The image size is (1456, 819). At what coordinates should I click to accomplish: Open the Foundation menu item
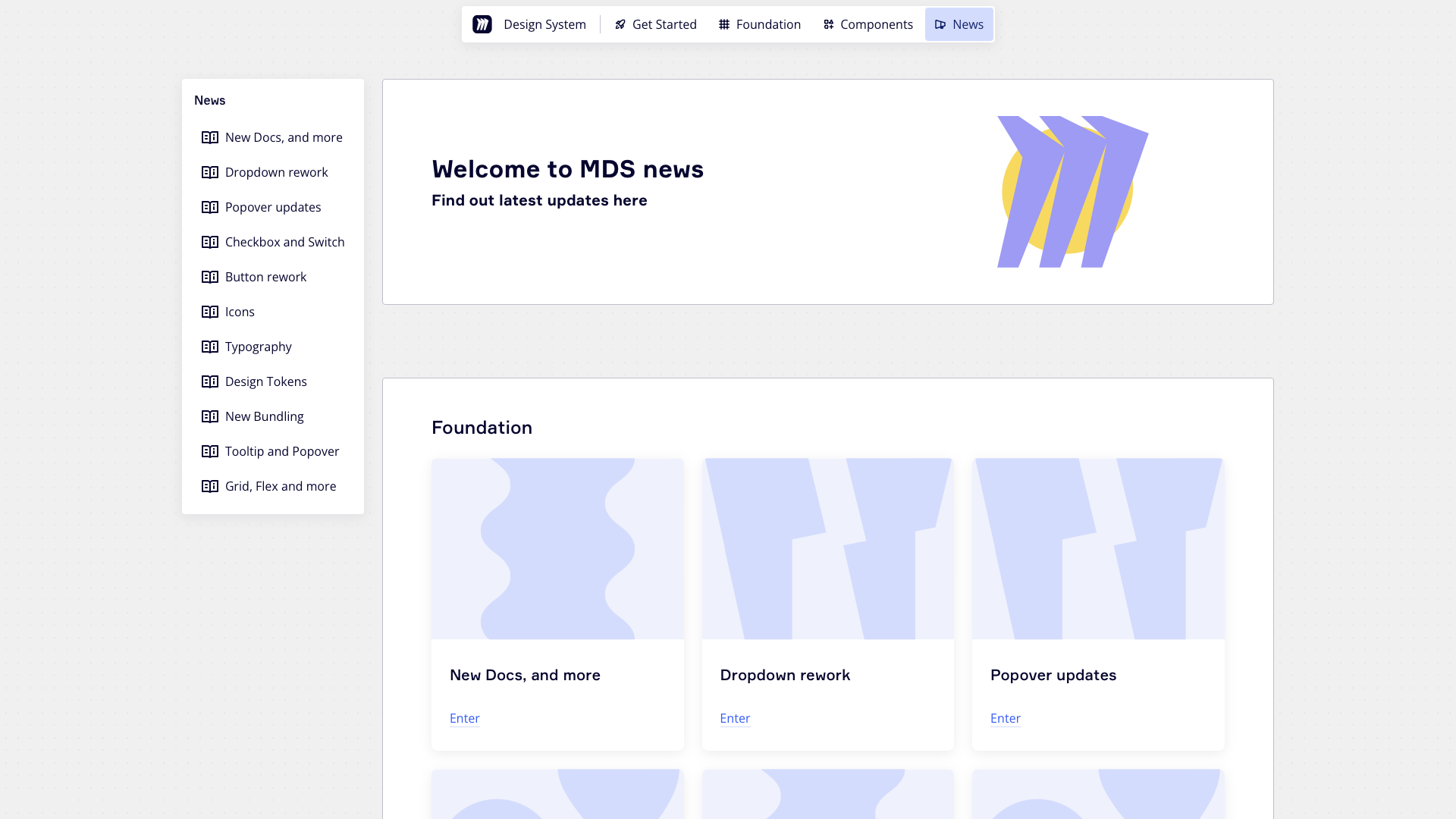coord(760,24)
